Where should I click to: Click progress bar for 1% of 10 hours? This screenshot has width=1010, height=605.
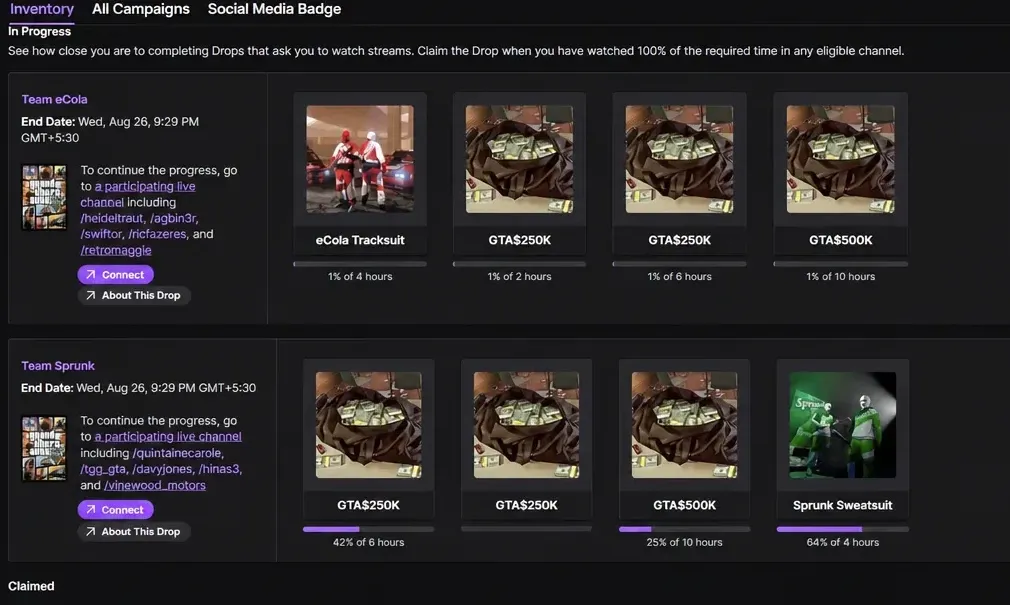[841, 264]
